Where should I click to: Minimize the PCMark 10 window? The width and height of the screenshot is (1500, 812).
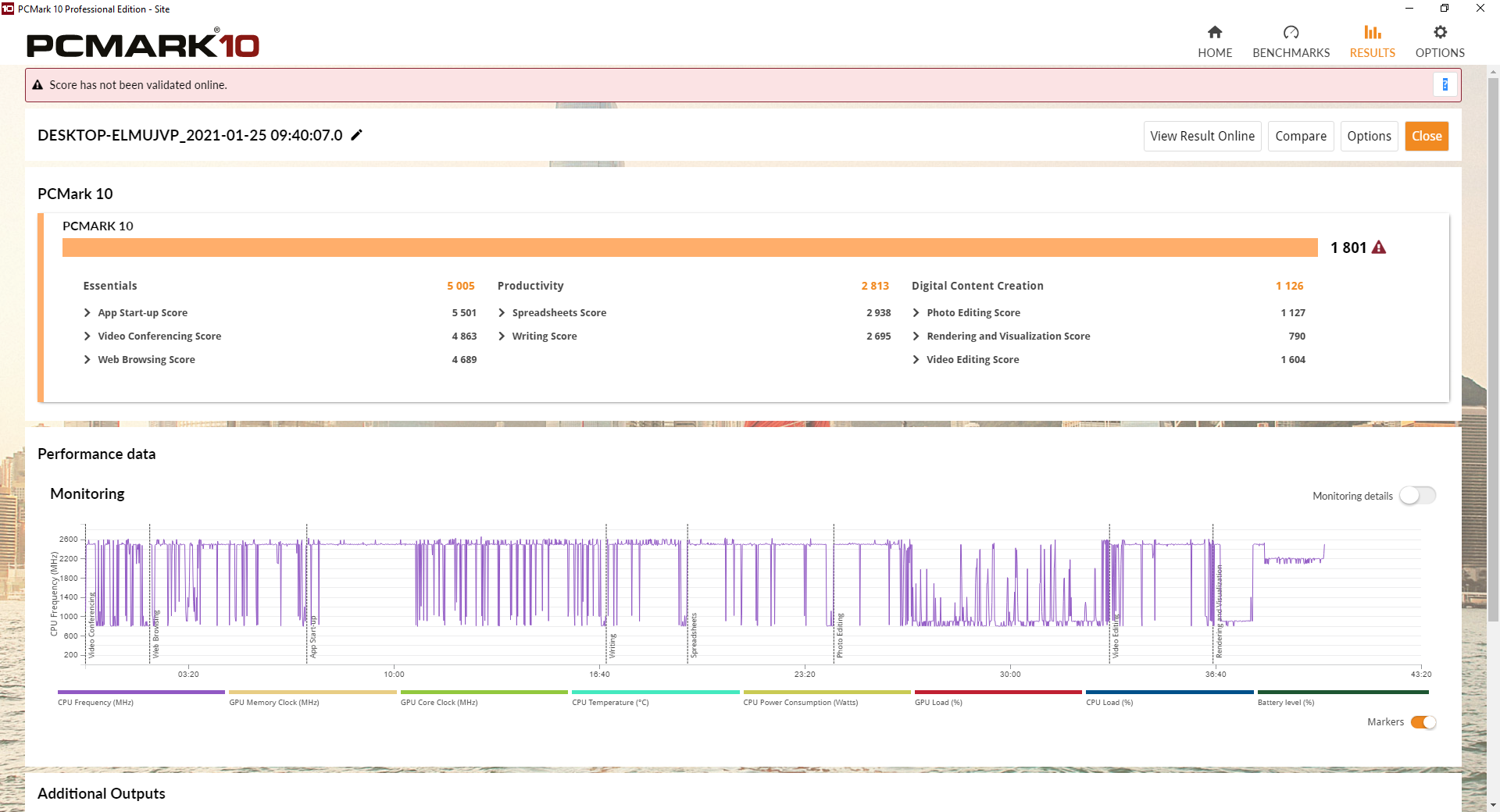[x=1409, y=9]
